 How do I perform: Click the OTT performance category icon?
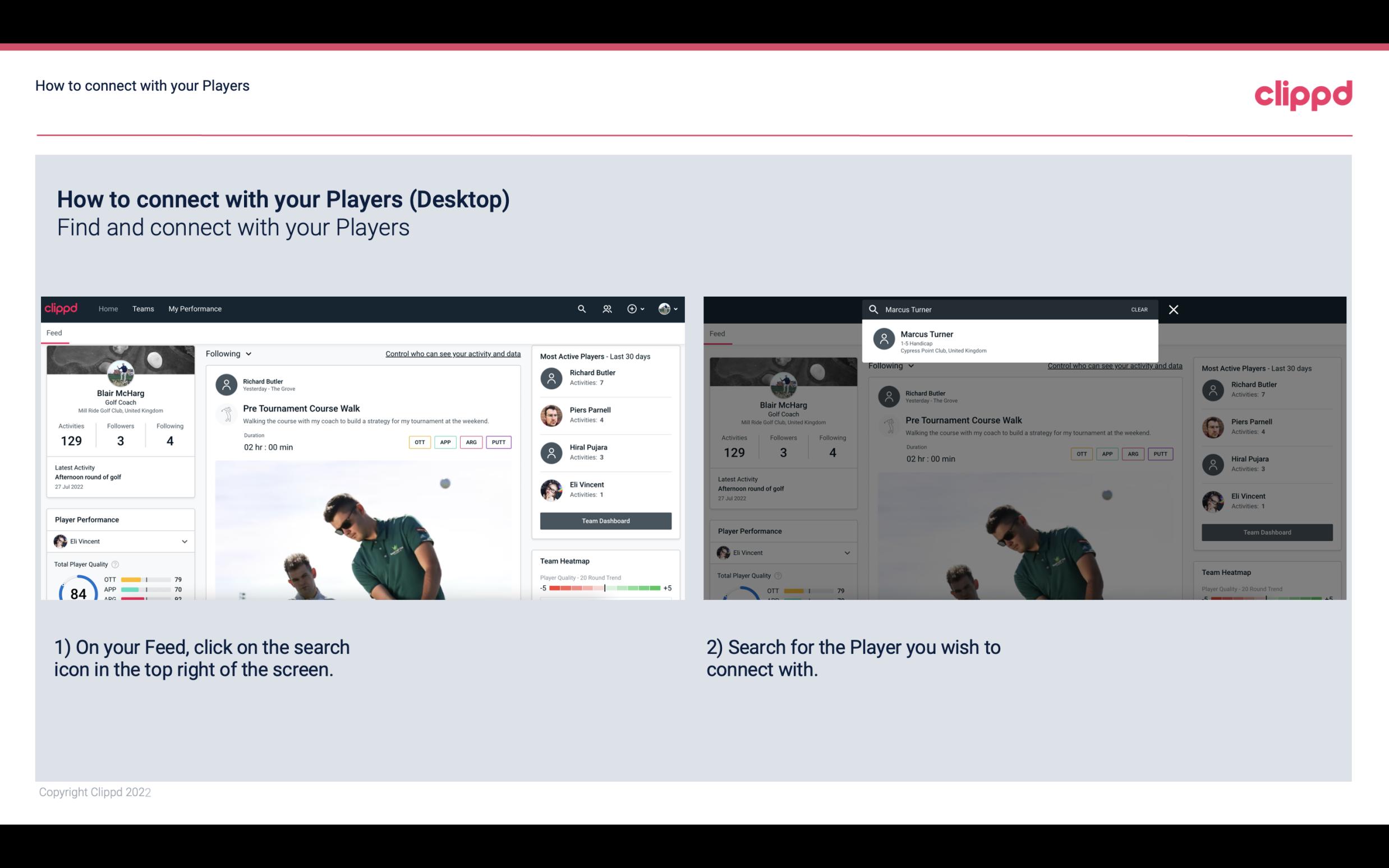coord(418,441)
